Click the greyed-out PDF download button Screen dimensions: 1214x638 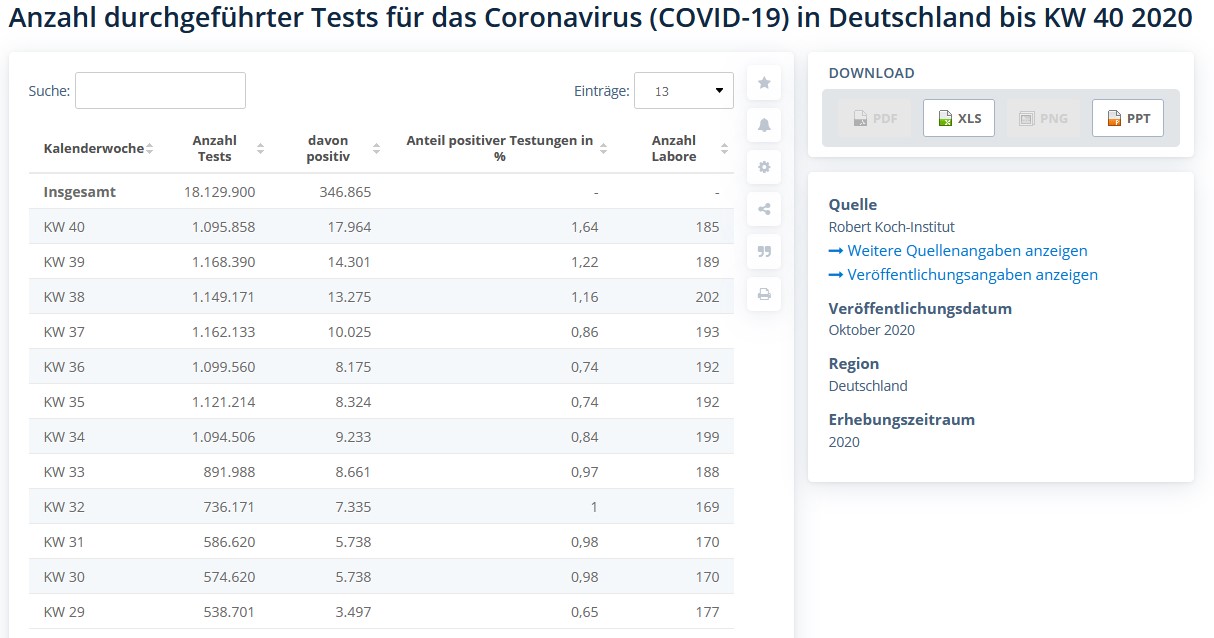click(x=874, y=118)
